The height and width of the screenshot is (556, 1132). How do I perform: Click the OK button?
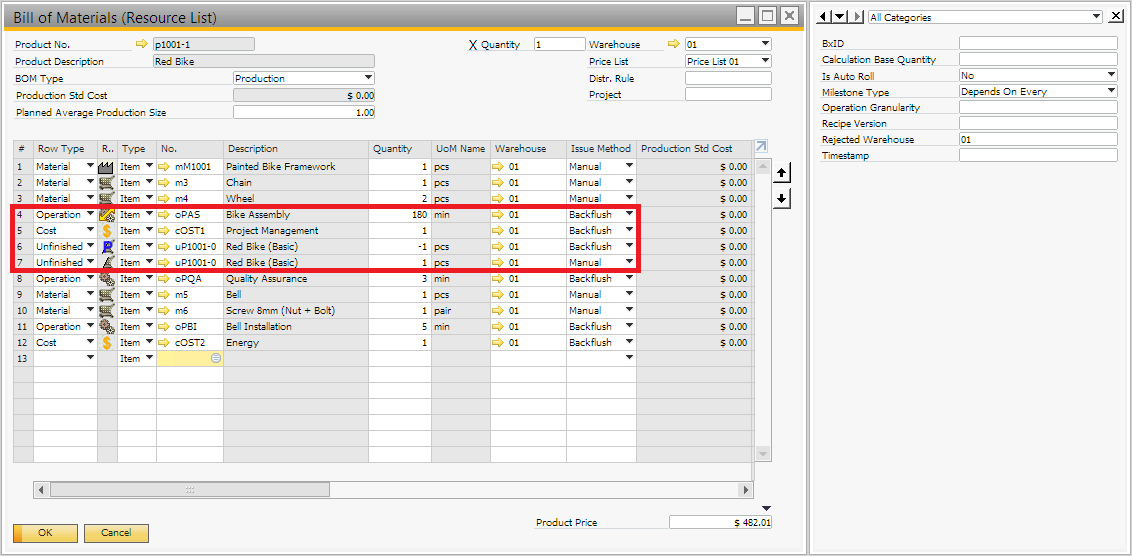coord(45,533)
